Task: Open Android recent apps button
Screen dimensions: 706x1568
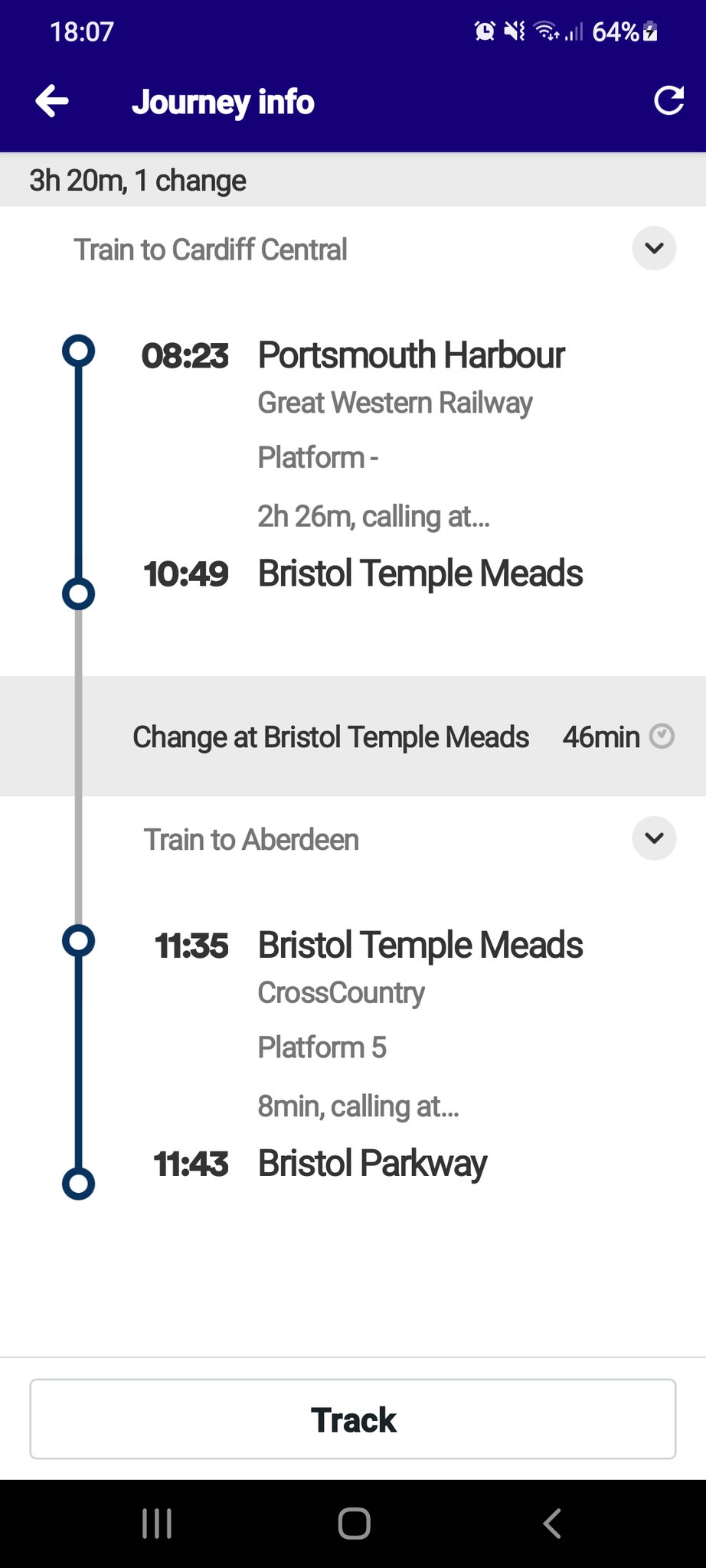Action: (157, 1524)
